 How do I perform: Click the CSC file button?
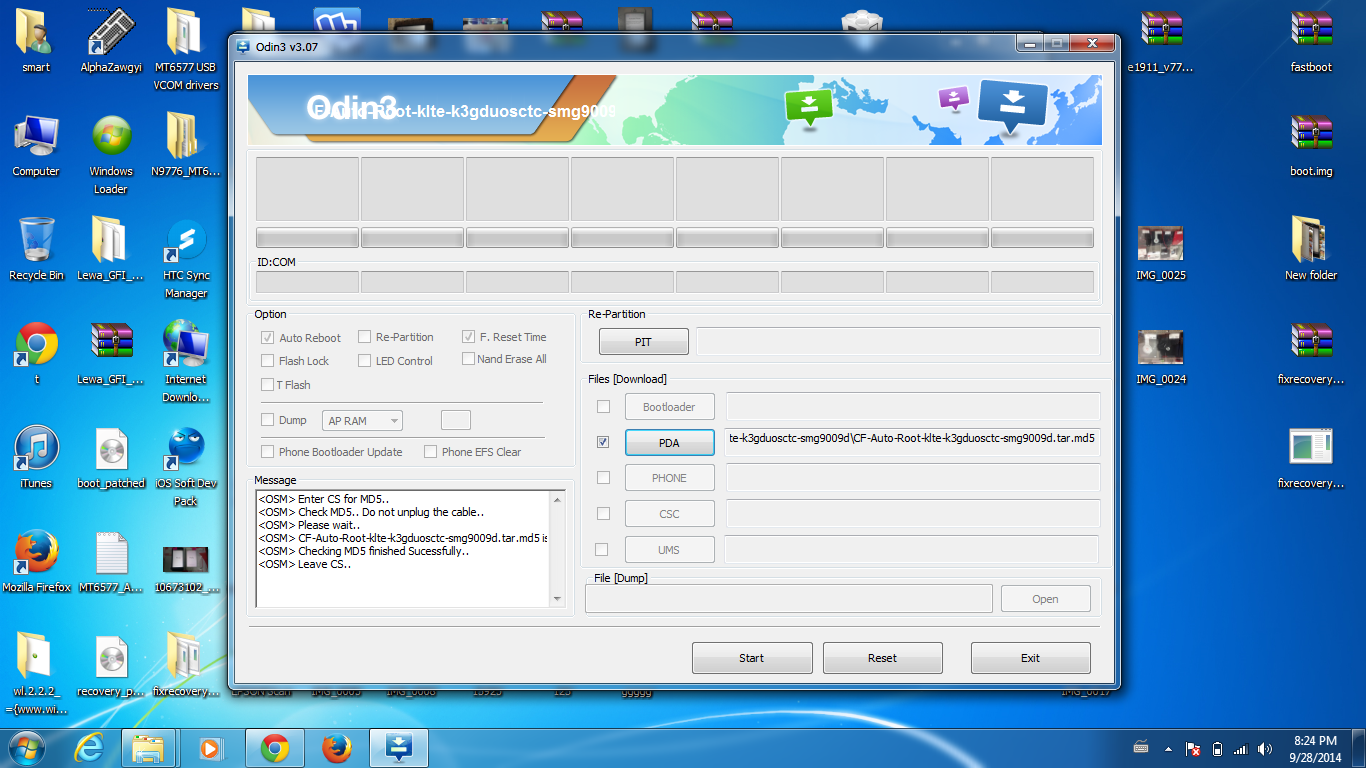669,514
